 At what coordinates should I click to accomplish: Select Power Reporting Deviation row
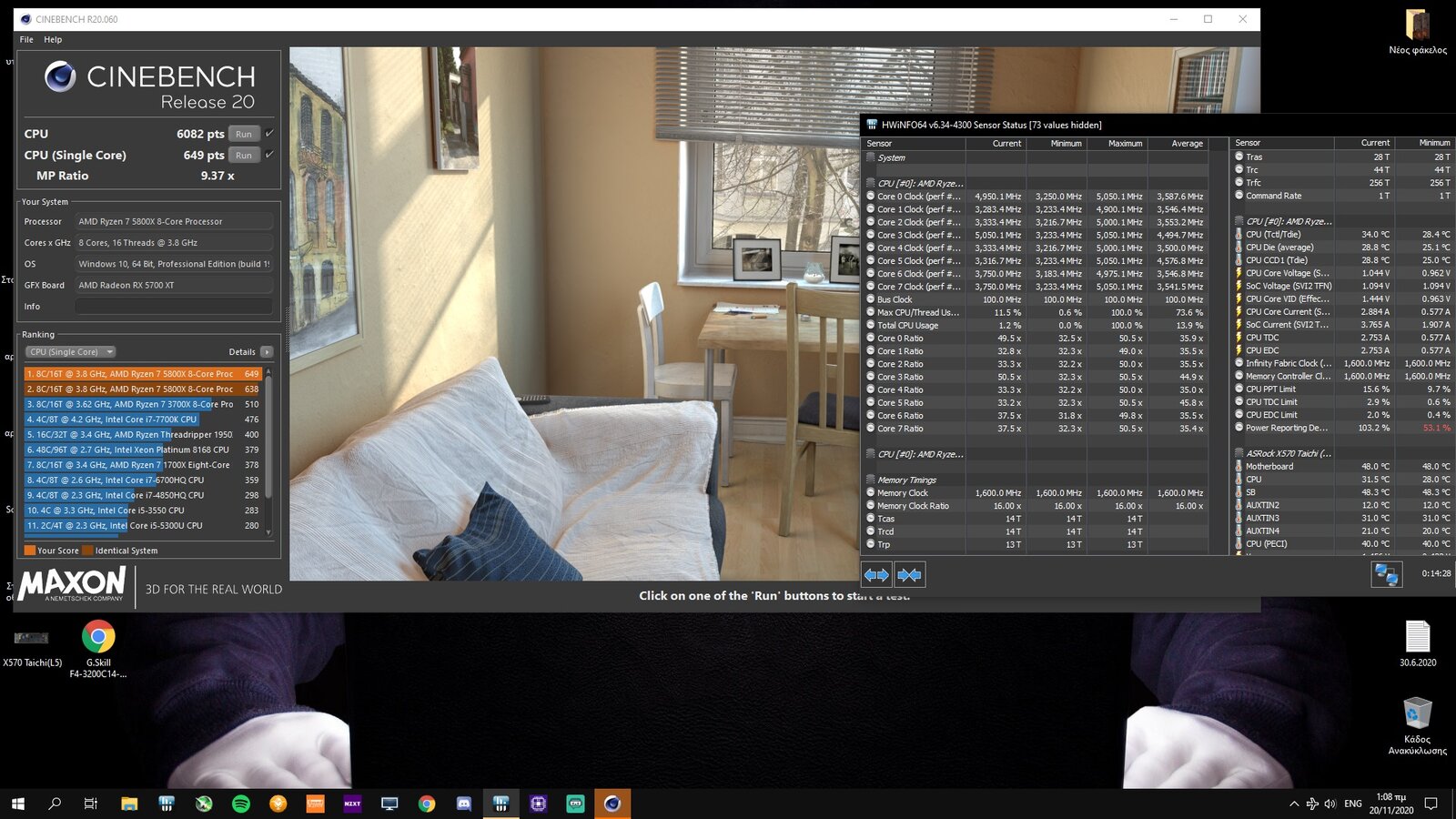[x=1343, y=428]
